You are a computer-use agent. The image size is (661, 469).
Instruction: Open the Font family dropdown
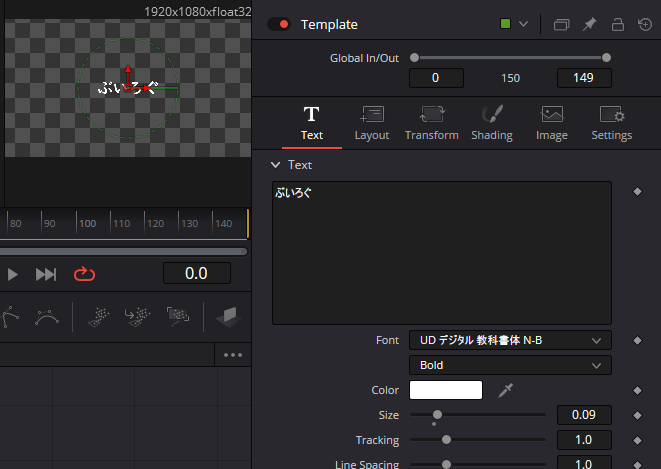pos(510,340)
